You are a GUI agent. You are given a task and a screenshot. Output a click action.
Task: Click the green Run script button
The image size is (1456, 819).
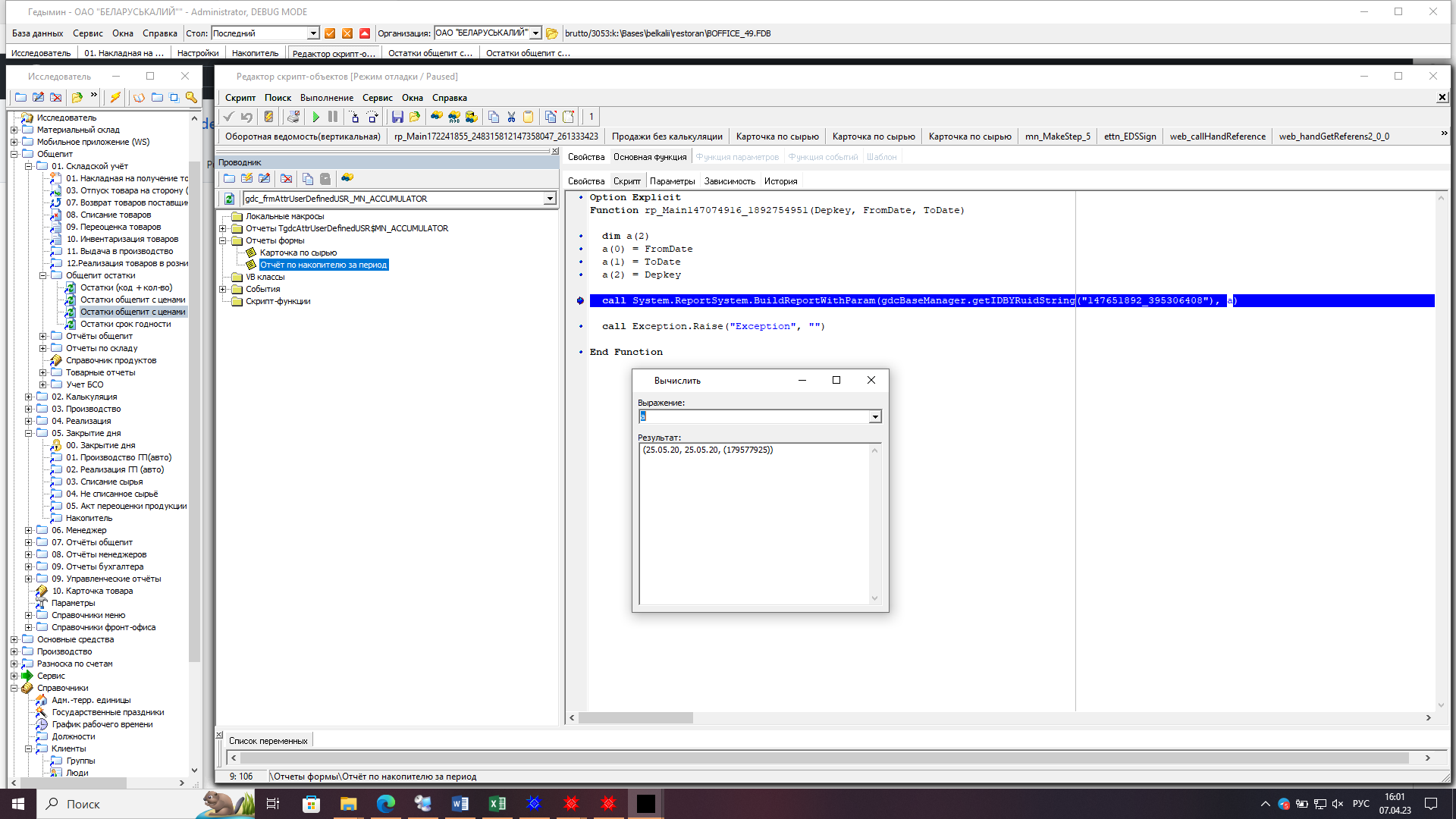tap(316, 117)
